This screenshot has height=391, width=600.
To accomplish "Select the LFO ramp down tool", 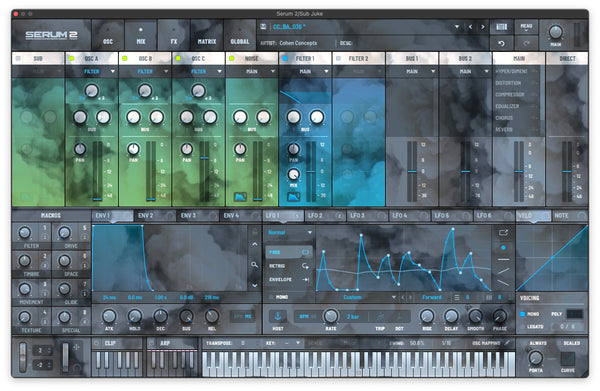I will (503, 283).
